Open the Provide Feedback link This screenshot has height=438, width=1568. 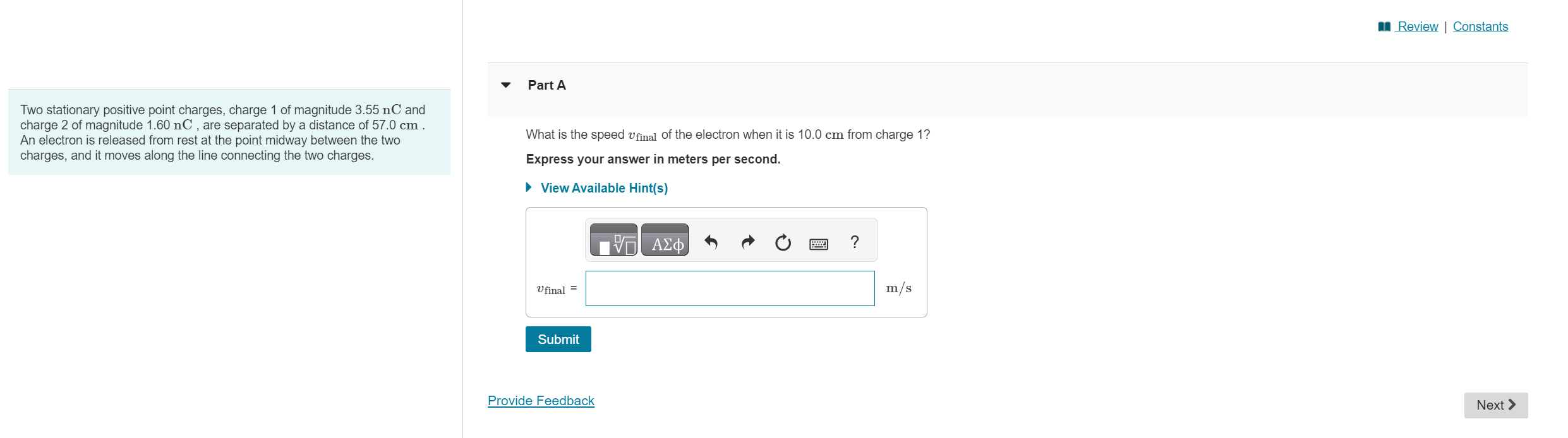pos(541,400)
